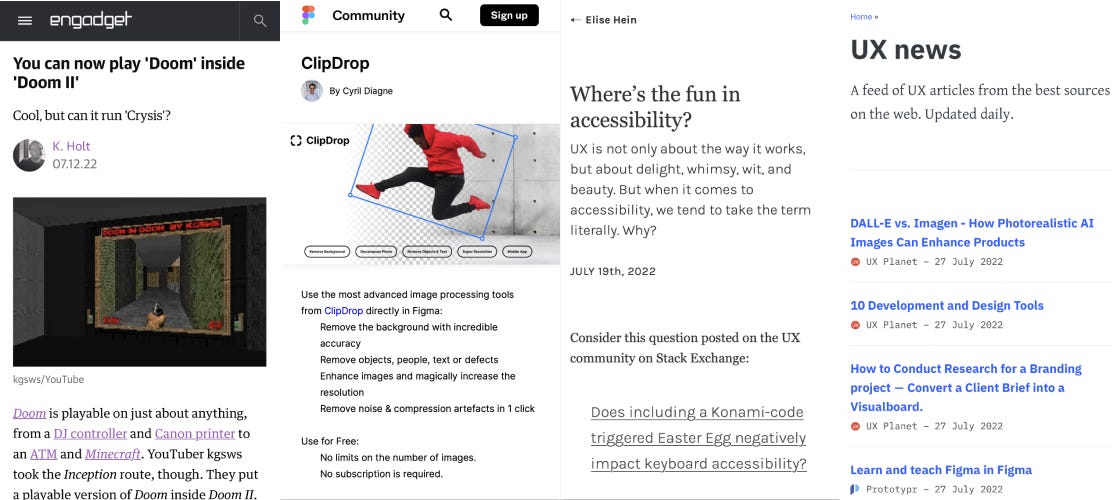Click the Doom in Doom II screenshot image
The width and height of the screenshot is (1114, 500).
(x=139, y=282)
